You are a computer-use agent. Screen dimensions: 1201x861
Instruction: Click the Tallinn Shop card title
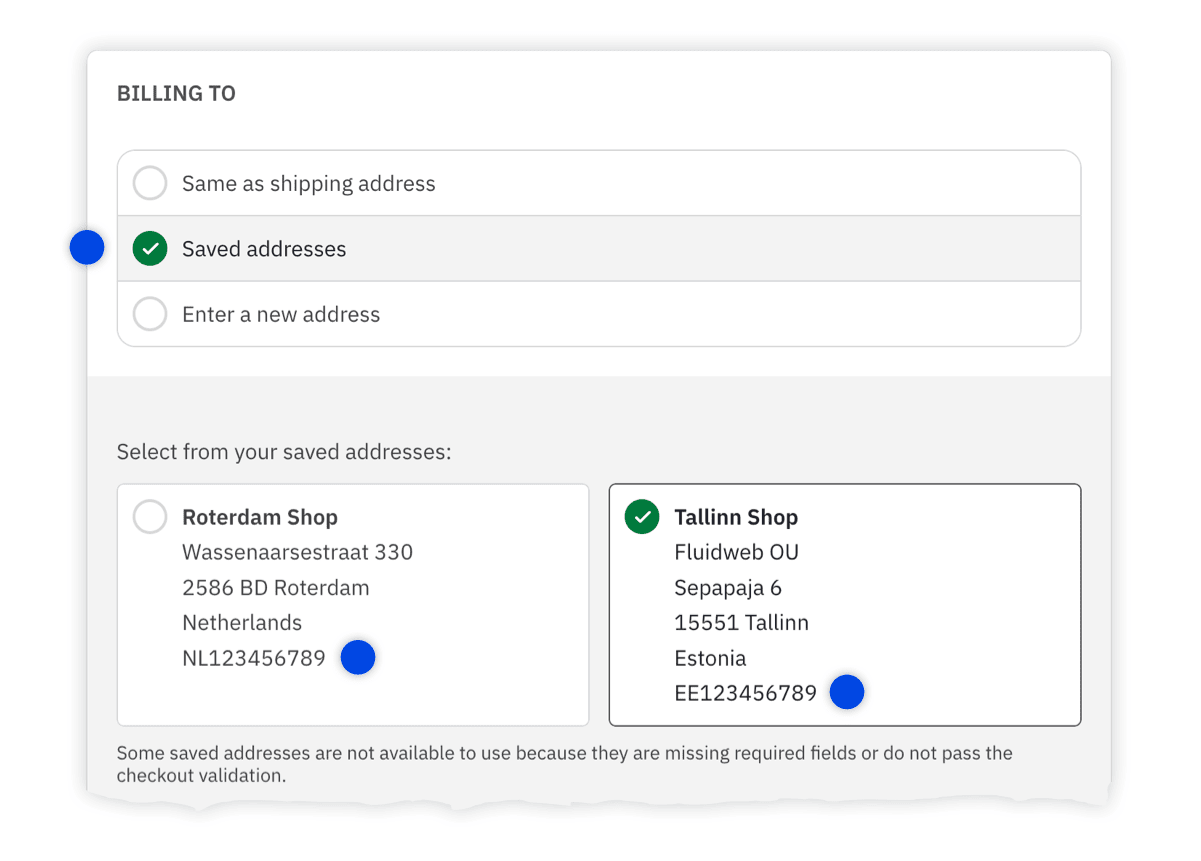(x=736, y=517)
